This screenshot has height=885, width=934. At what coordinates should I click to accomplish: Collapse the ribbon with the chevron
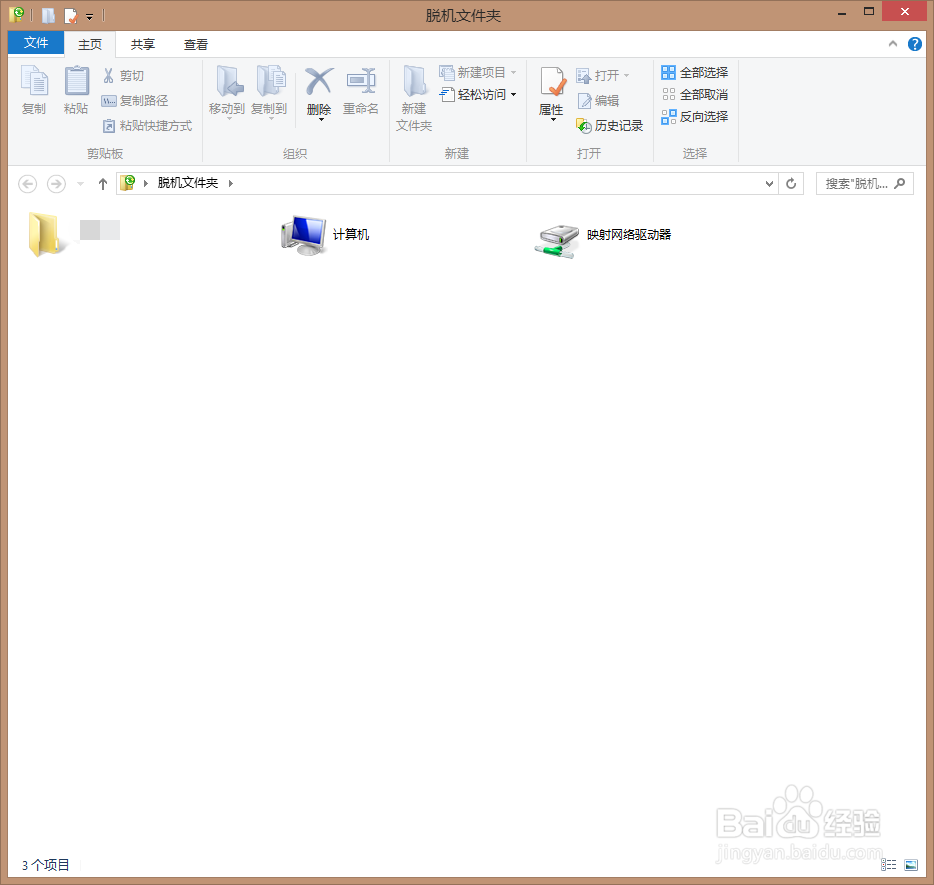pos(892,43)
